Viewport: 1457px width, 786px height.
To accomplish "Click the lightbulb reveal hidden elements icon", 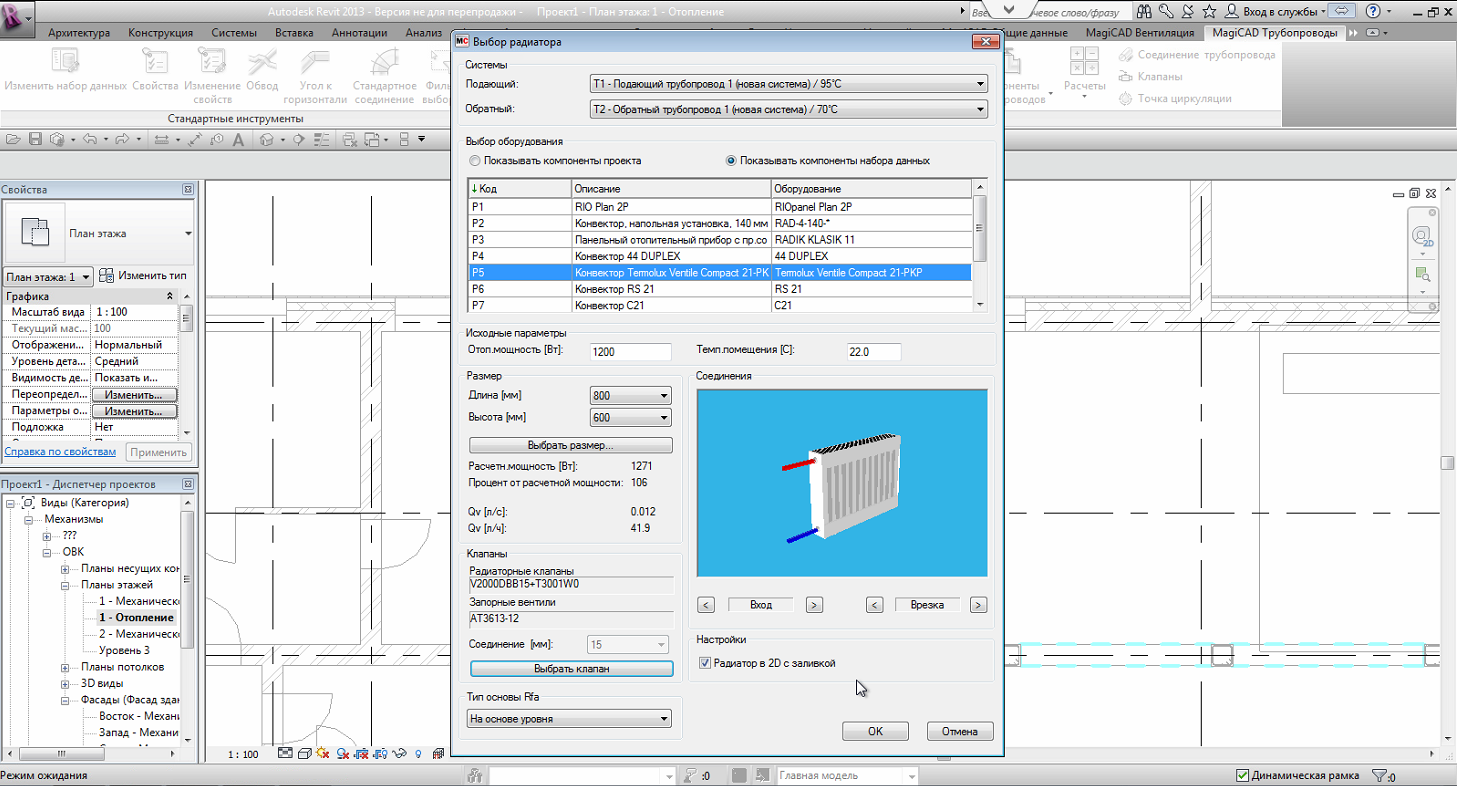I will point(417,754).
